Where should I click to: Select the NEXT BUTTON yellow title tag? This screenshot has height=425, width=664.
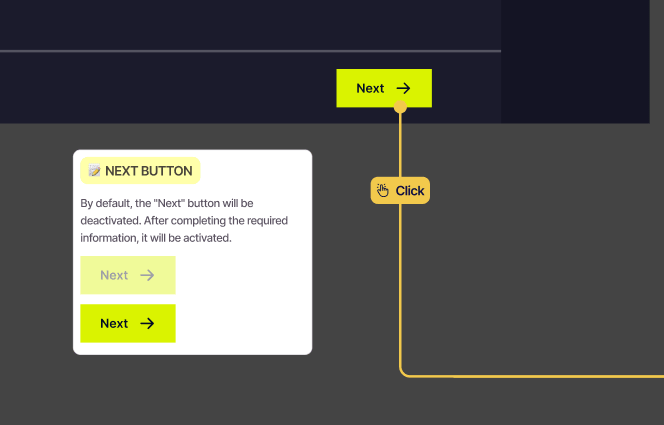[x=140, y=171]
